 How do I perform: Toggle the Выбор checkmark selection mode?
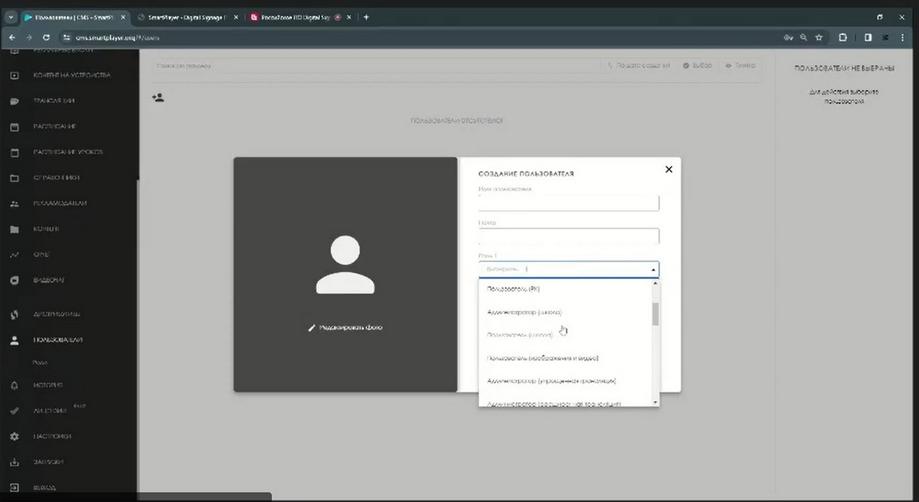697,66
